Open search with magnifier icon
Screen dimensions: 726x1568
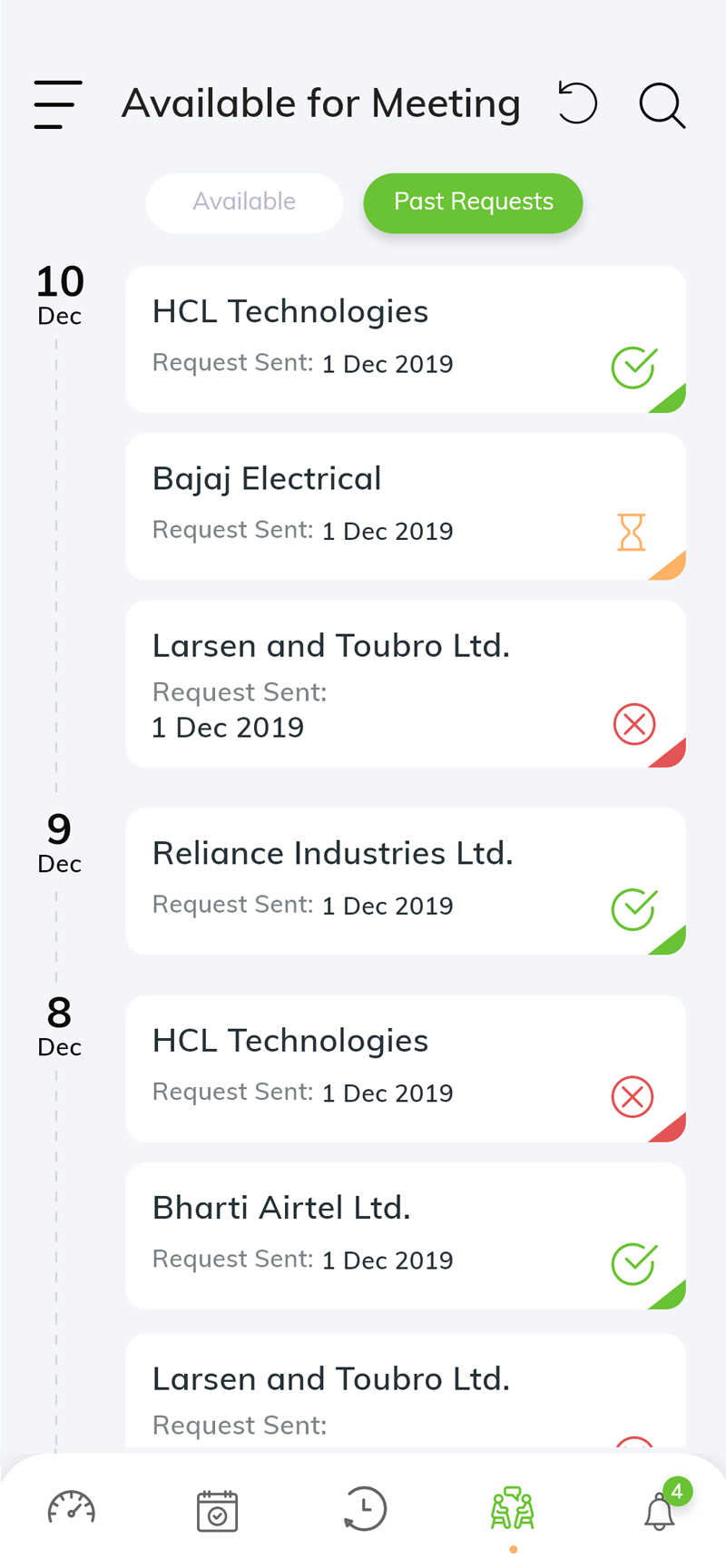tap(662, 105)
